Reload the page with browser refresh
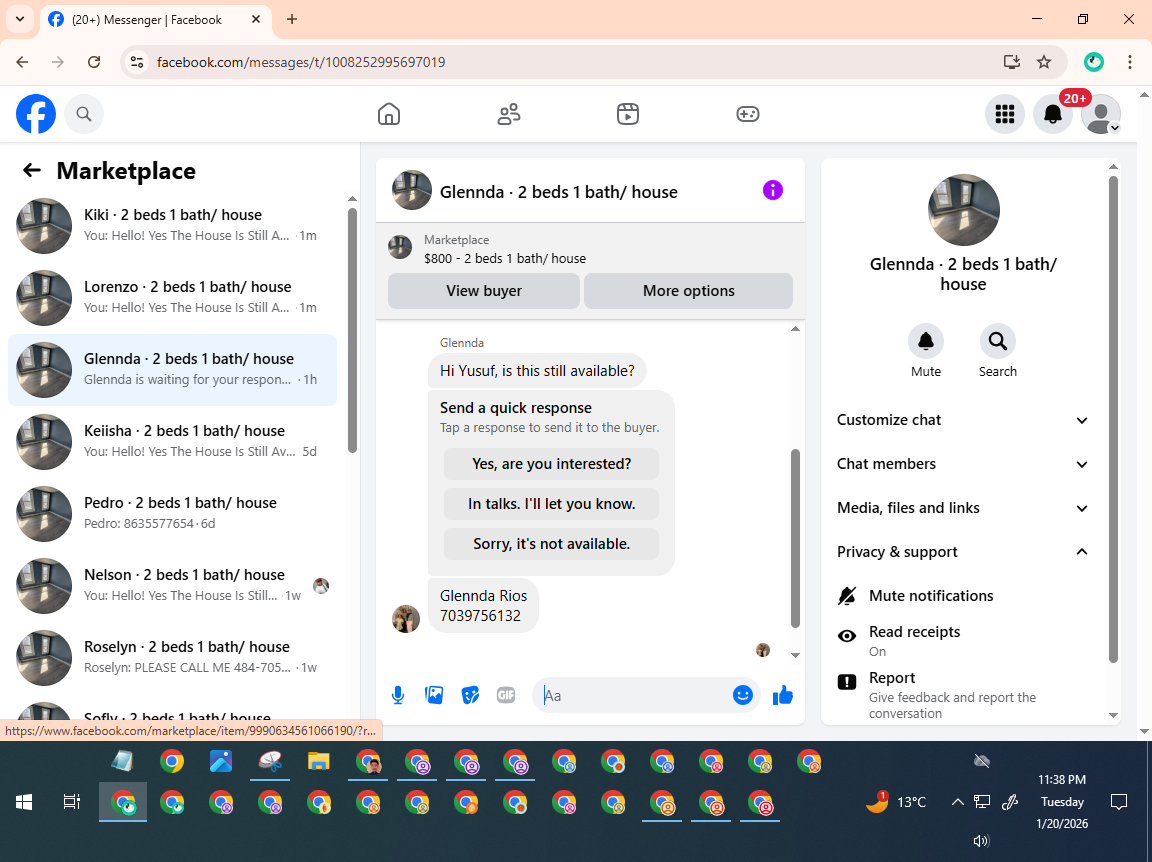This screenshot has width=1152, height=862. pos(94,62)
